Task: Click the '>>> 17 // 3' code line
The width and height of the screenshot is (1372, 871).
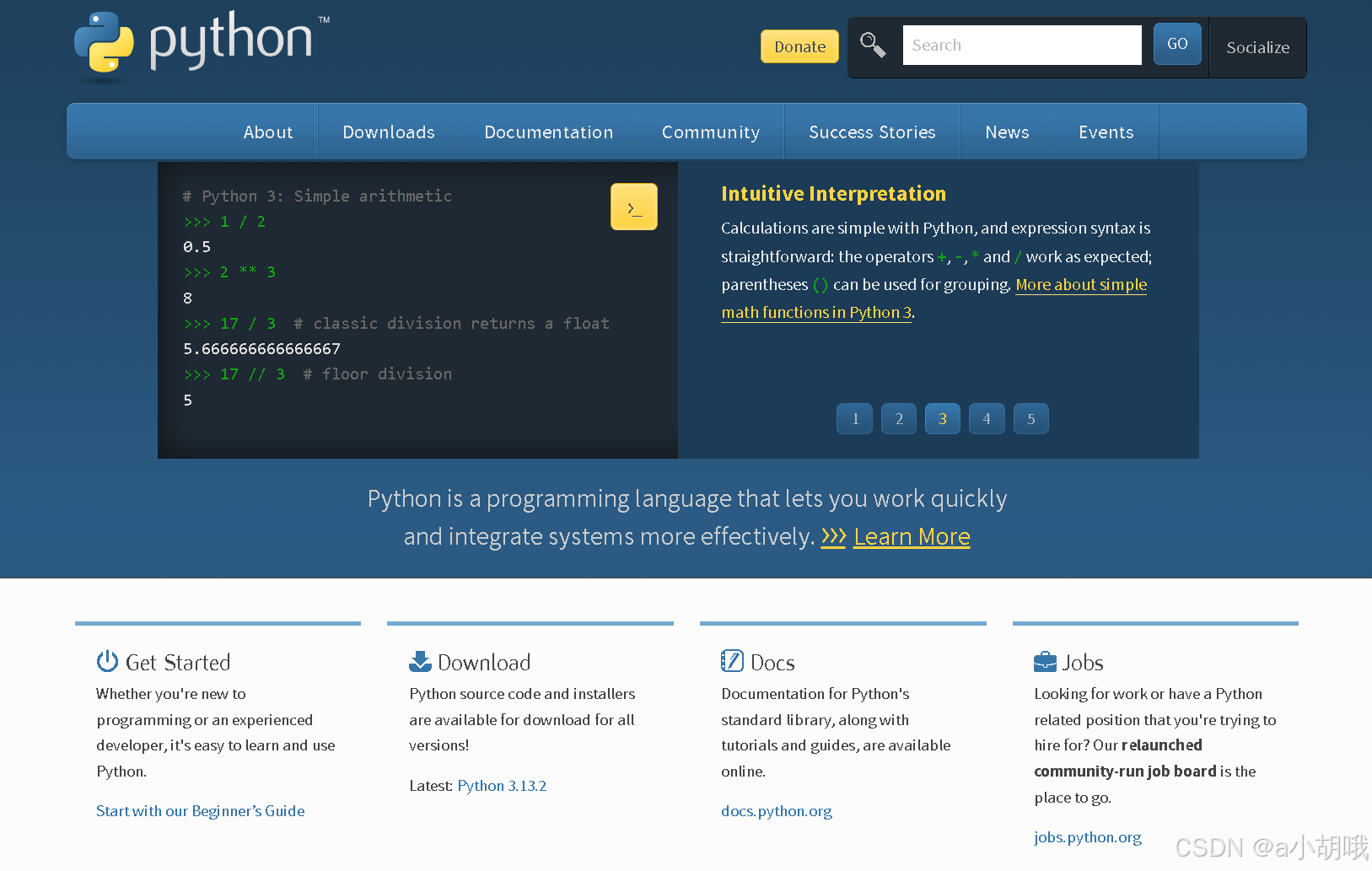Action: coord(234,374)
